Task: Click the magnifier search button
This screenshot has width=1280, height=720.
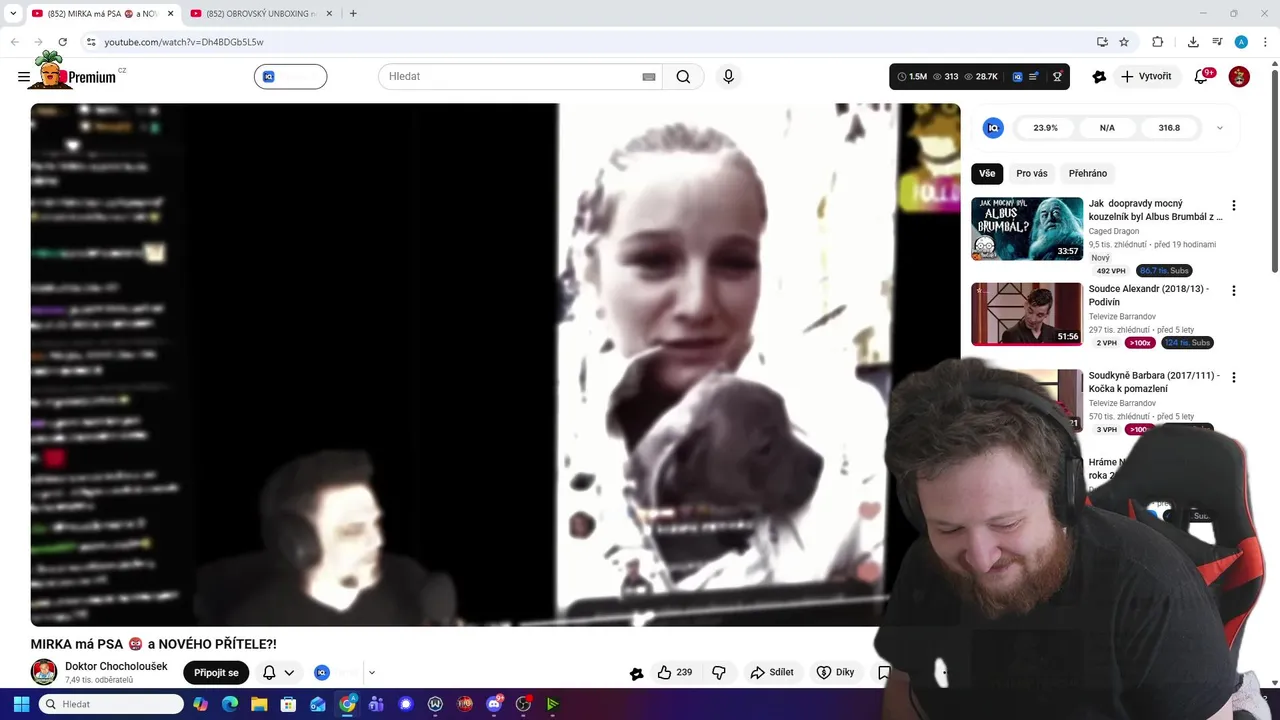Action: coord(683,77)
